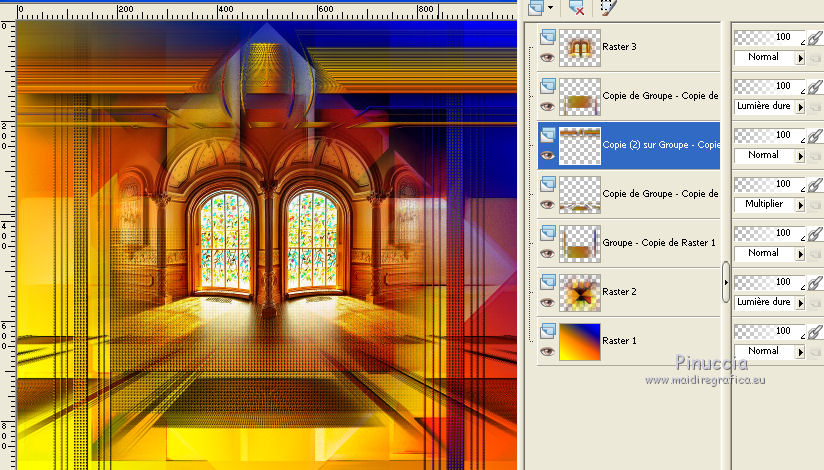Click the layer type icon of Raster 3
The image size is (824, 470).
coord(547,37)
